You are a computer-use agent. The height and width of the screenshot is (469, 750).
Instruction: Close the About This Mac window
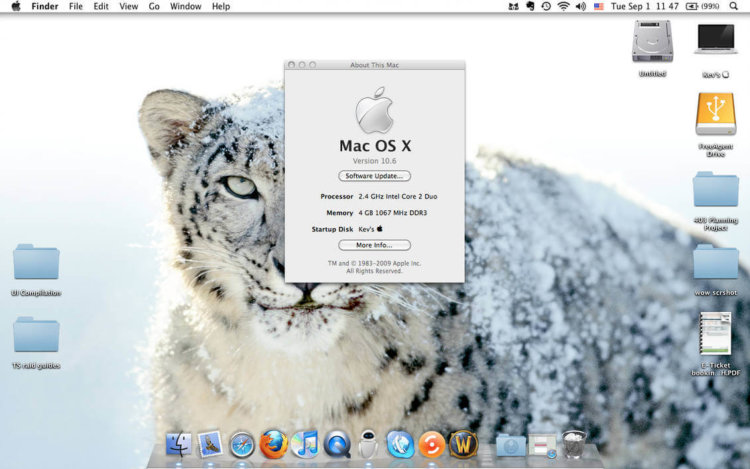tap(291, 65)
